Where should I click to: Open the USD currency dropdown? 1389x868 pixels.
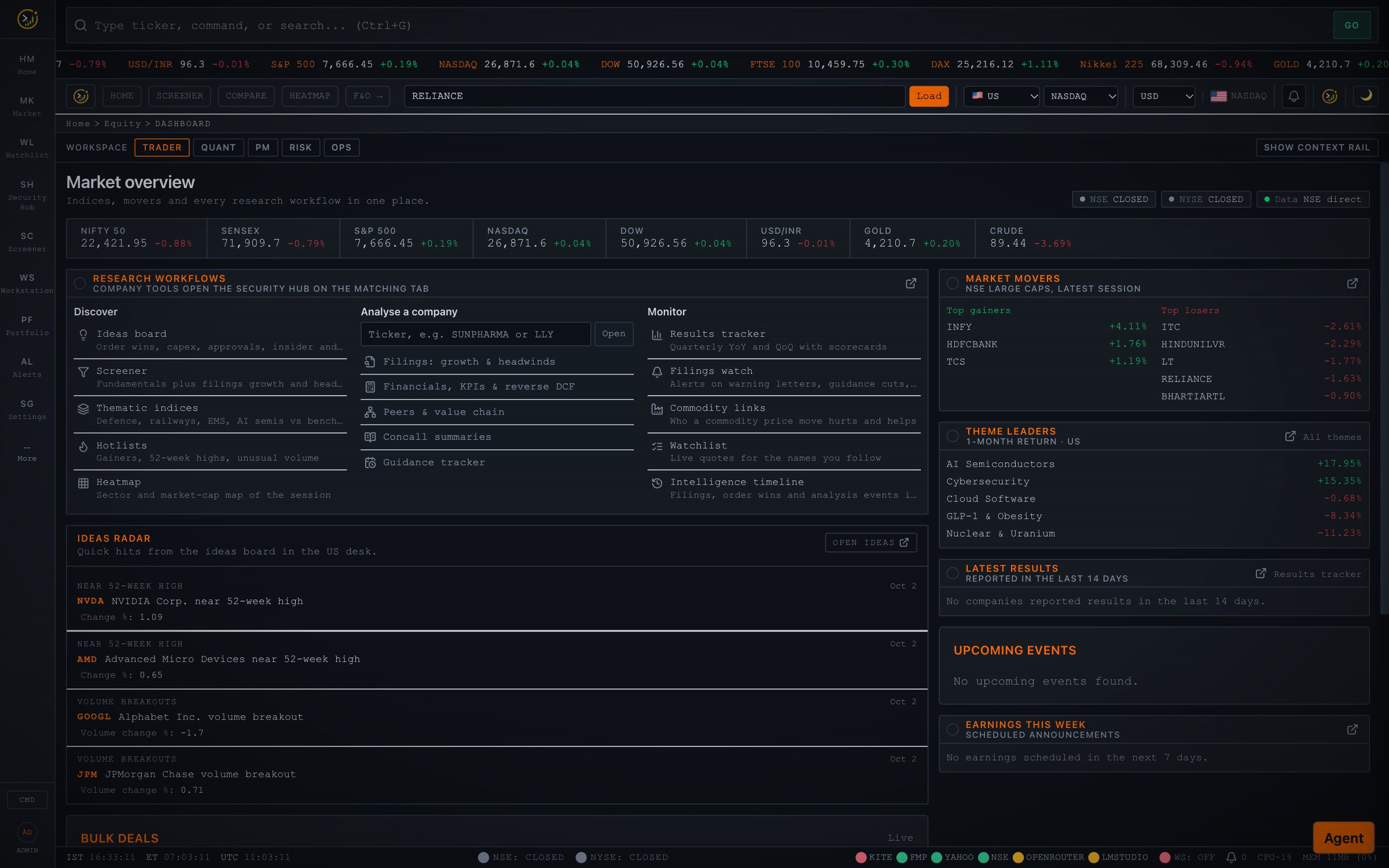click(1164, 96)
